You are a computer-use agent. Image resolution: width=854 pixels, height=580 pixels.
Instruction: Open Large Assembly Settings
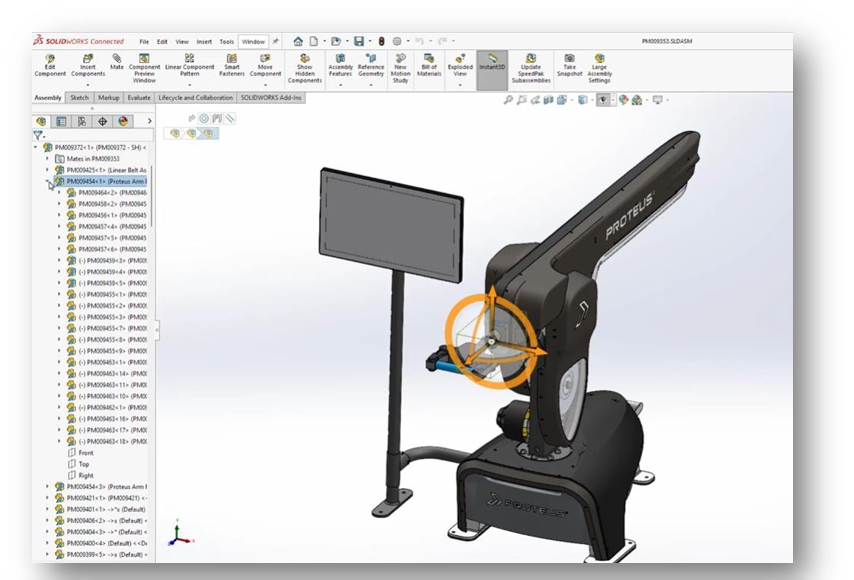(600, 68)
